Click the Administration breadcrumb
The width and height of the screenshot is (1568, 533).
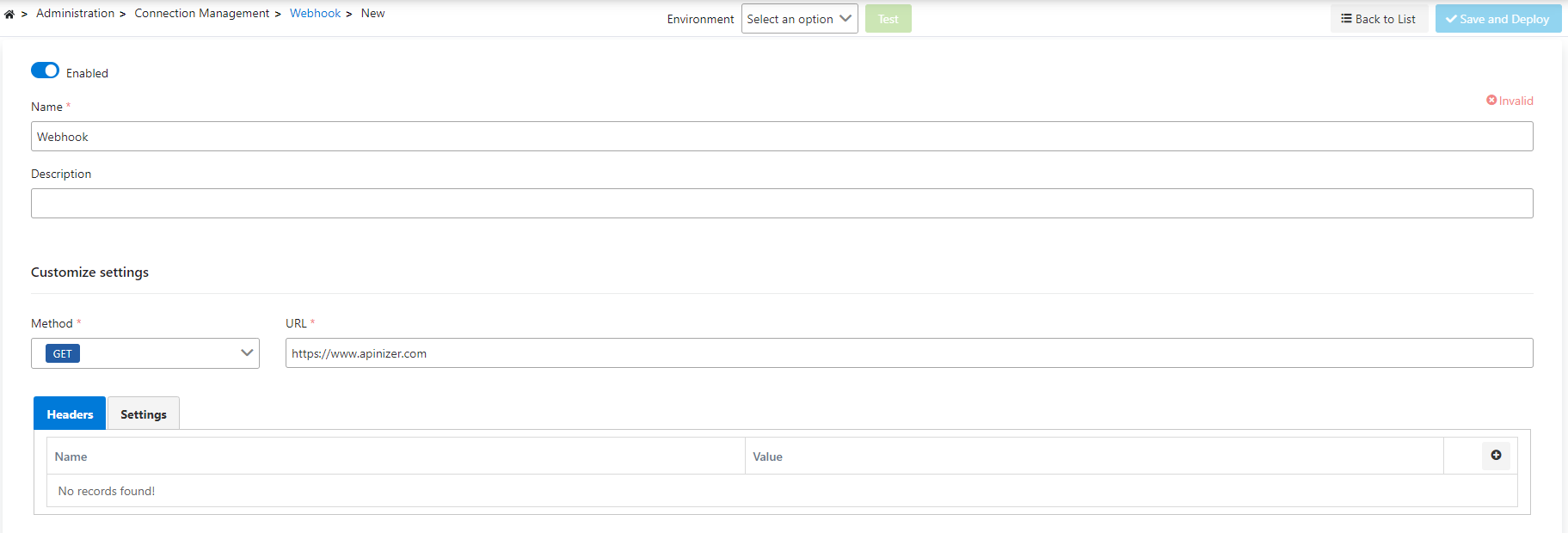76,14
